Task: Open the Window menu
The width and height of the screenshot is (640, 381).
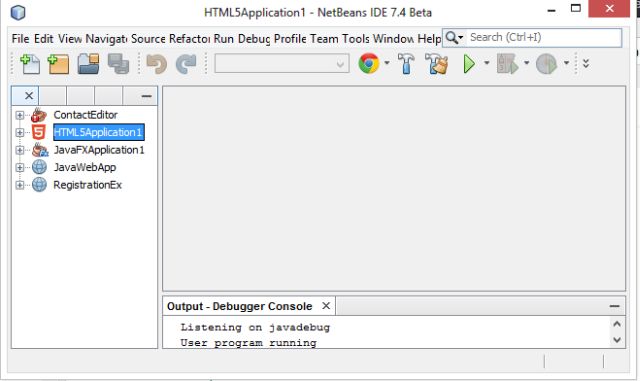Action: tap(393, 39)
